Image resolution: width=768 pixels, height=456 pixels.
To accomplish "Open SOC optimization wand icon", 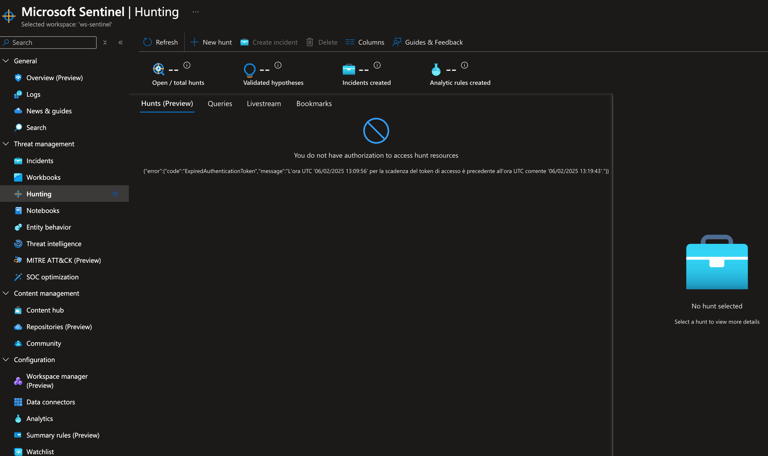I will [18, 277].
